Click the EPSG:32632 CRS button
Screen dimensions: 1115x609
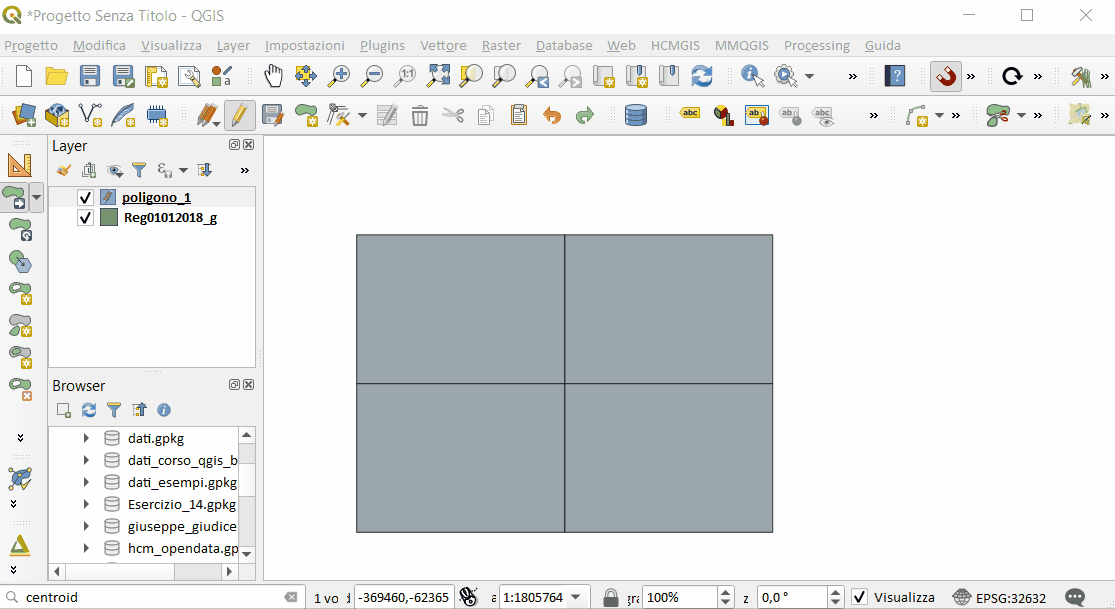coord(1000,597)
